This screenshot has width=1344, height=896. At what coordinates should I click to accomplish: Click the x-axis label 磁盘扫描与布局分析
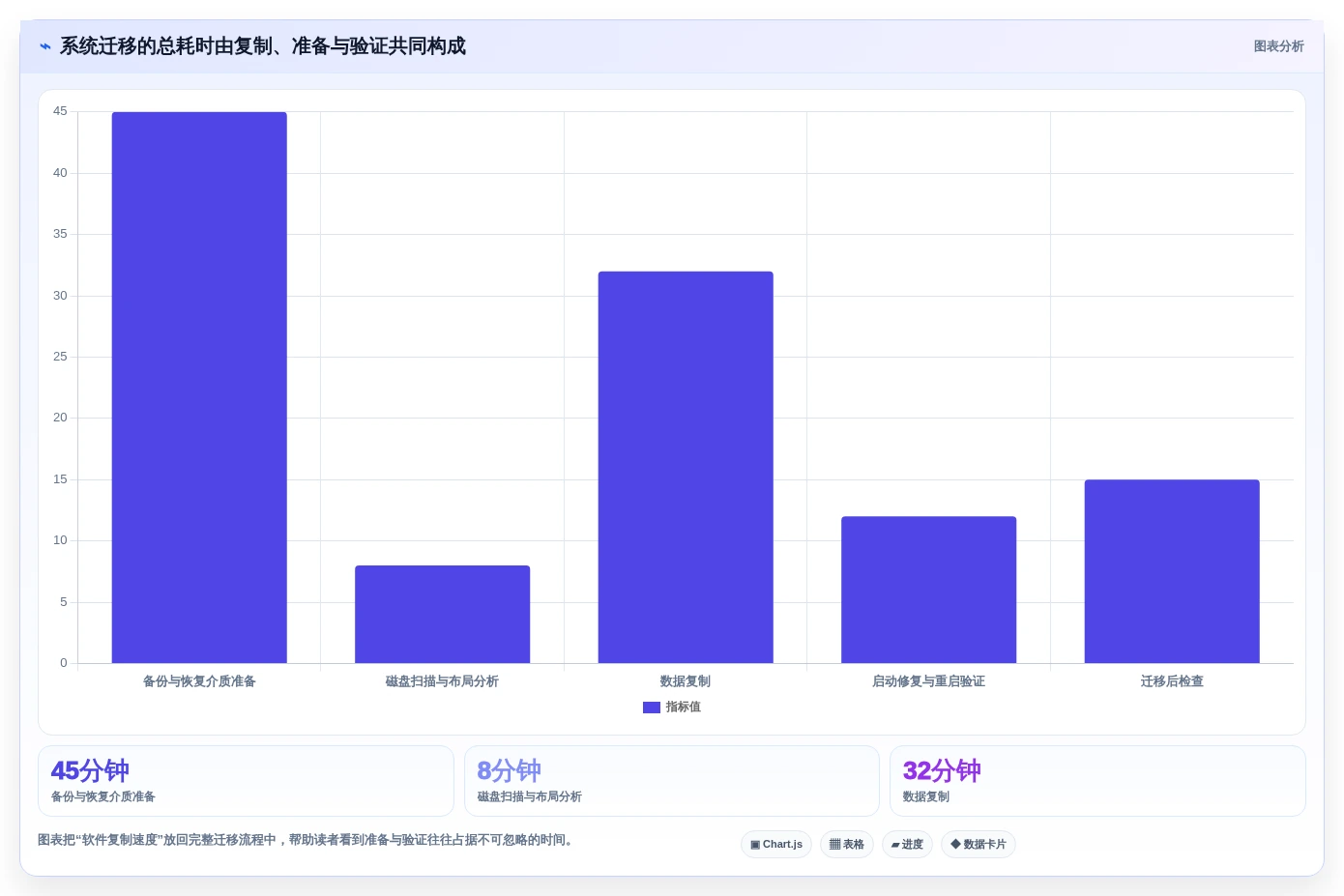click(x=442, y=681)
